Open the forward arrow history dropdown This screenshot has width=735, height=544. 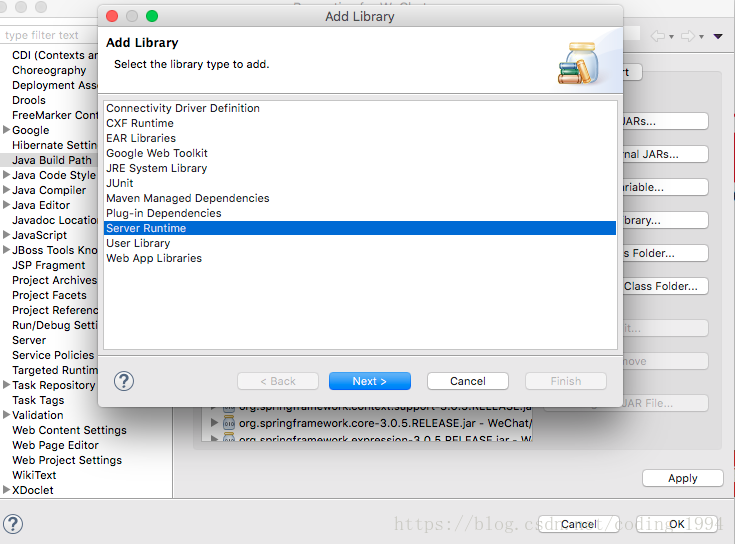click(x=701, y=37)
